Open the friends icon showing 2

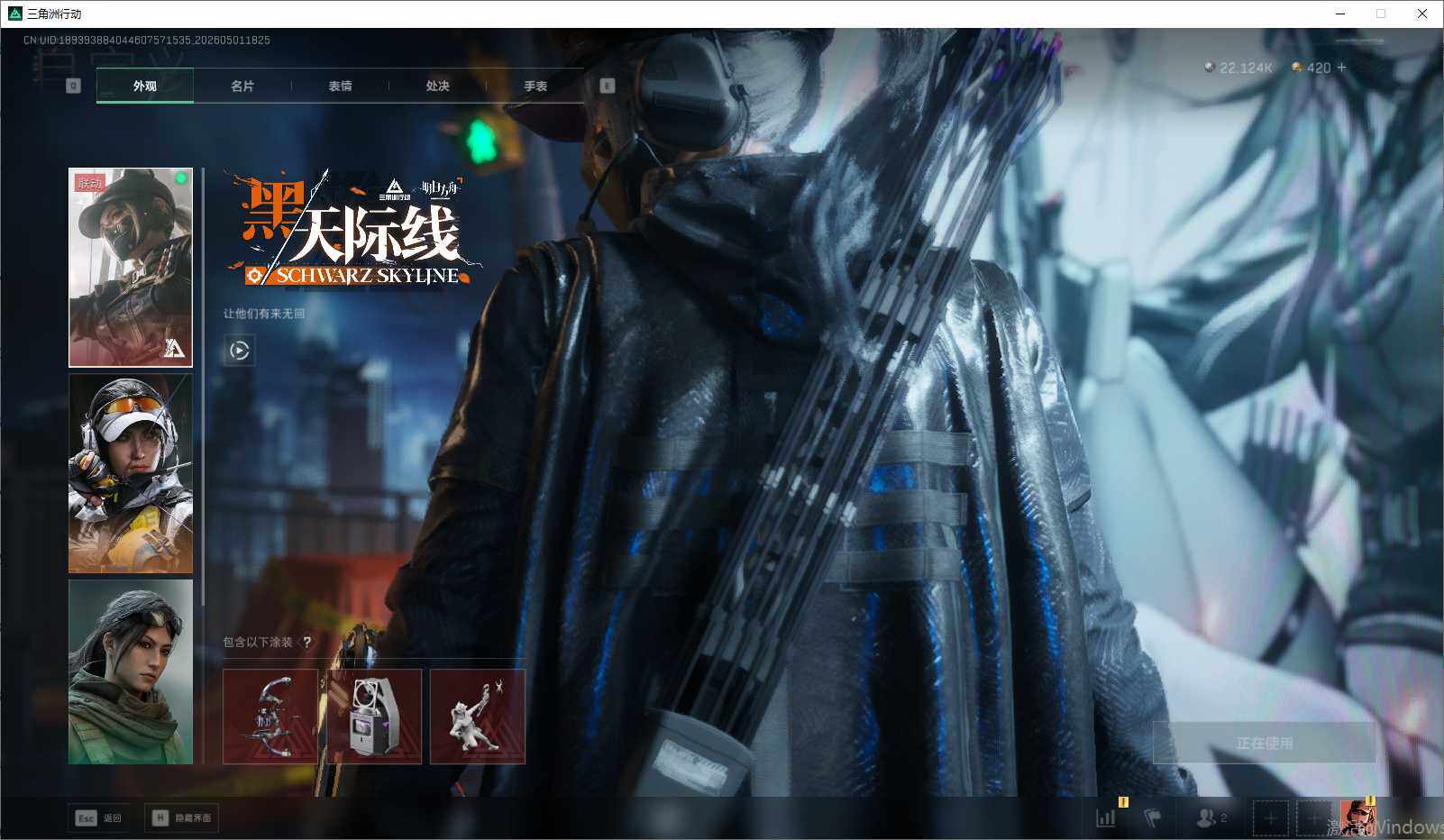point(1211,817)
